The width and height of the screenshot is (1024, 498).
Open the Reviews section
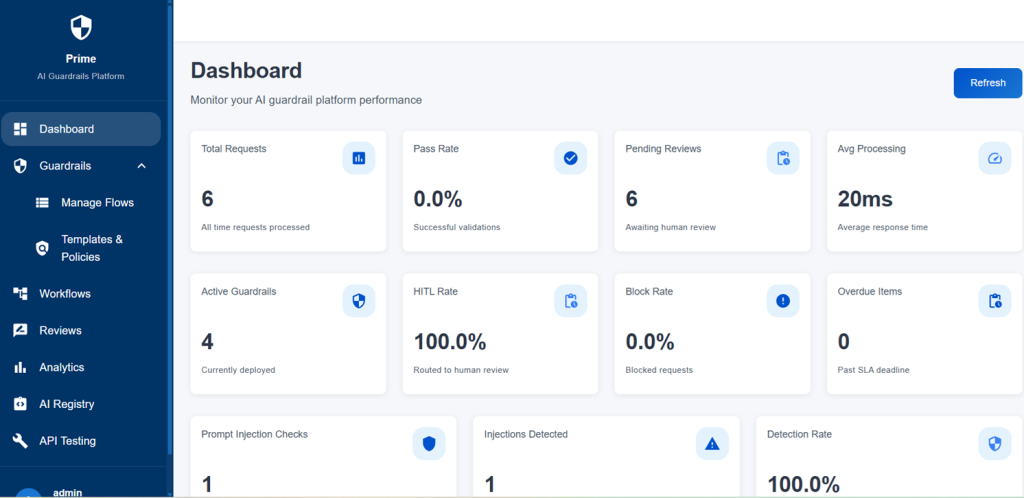[x=60, y=331]
